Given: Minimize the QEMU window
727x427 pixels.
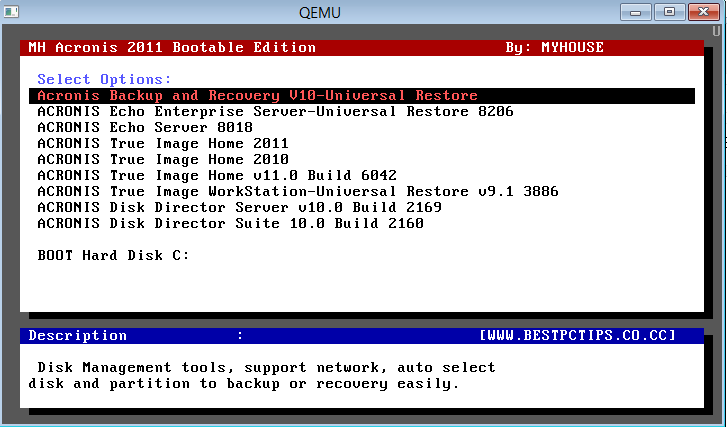Looking at the screenshot, I should pos(636,12).
